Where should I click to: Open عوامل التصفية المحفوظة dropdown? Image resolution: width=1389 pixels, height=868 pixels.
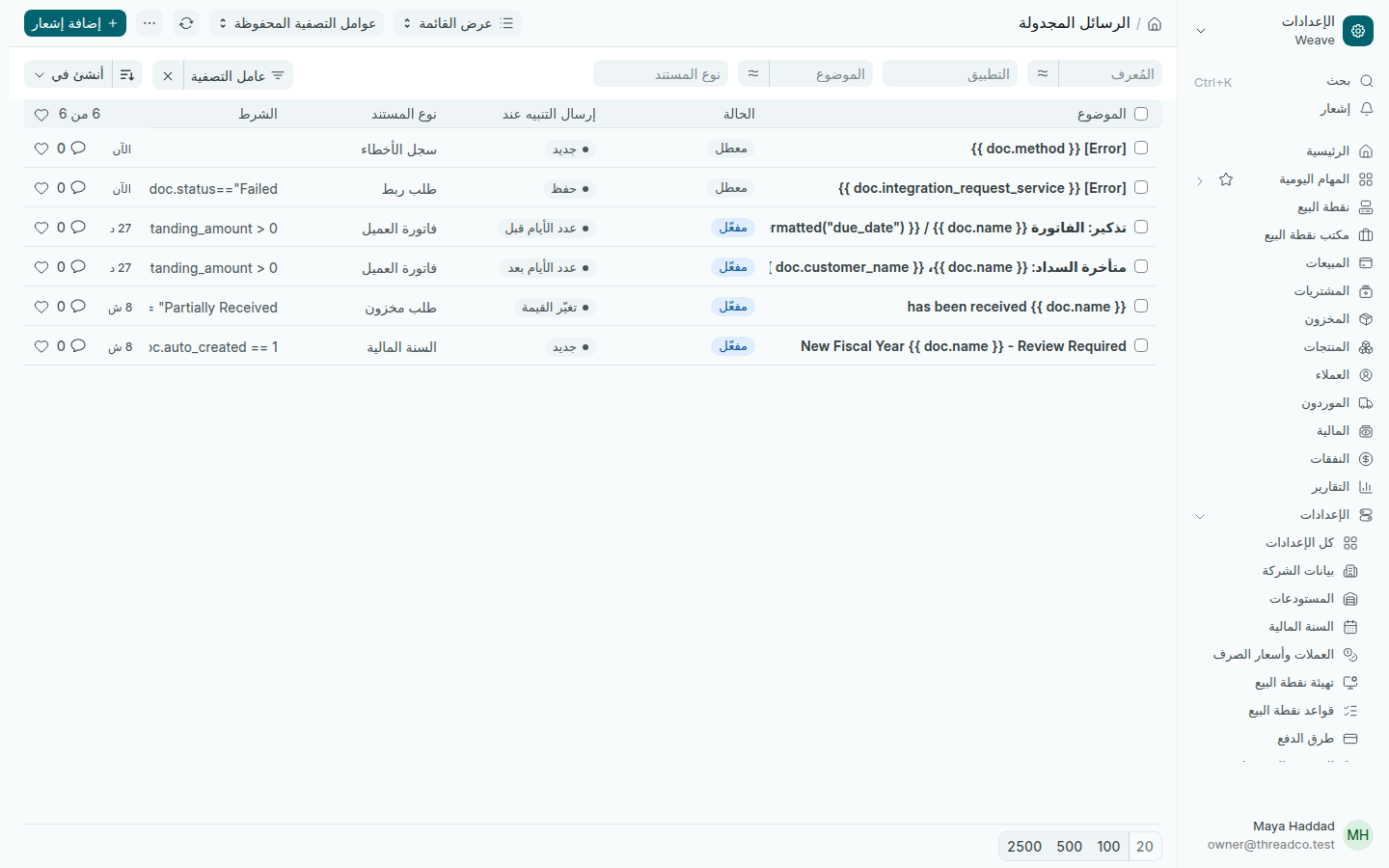[296, 23]
